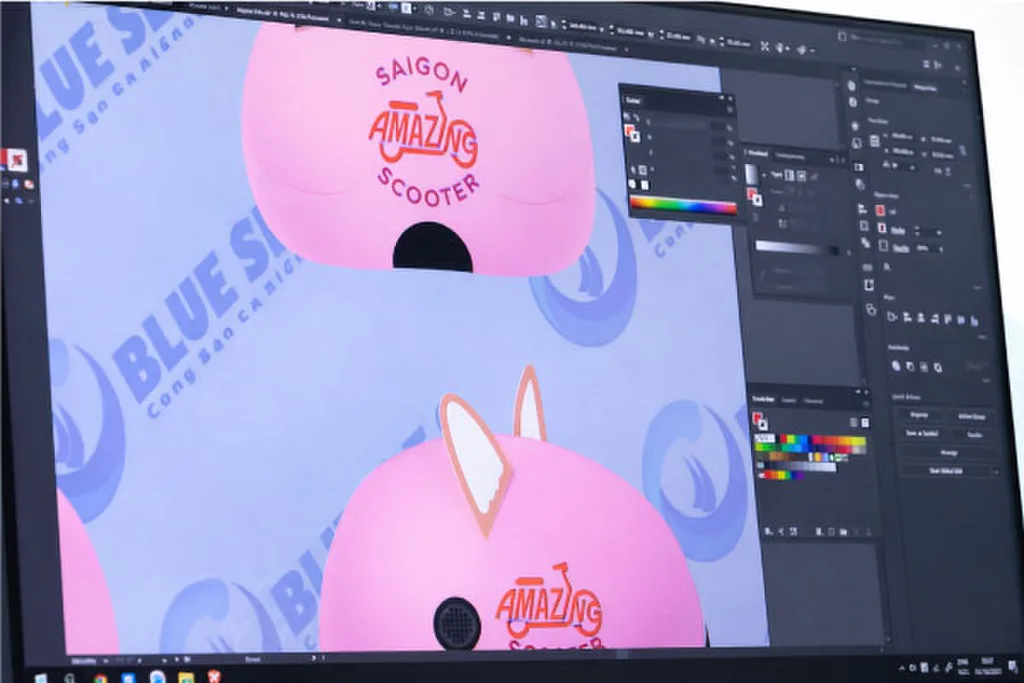Switch to the Gradient panel tab
Image resolution: width=1024 pixels, height=683 pixels.
(758, 153)
